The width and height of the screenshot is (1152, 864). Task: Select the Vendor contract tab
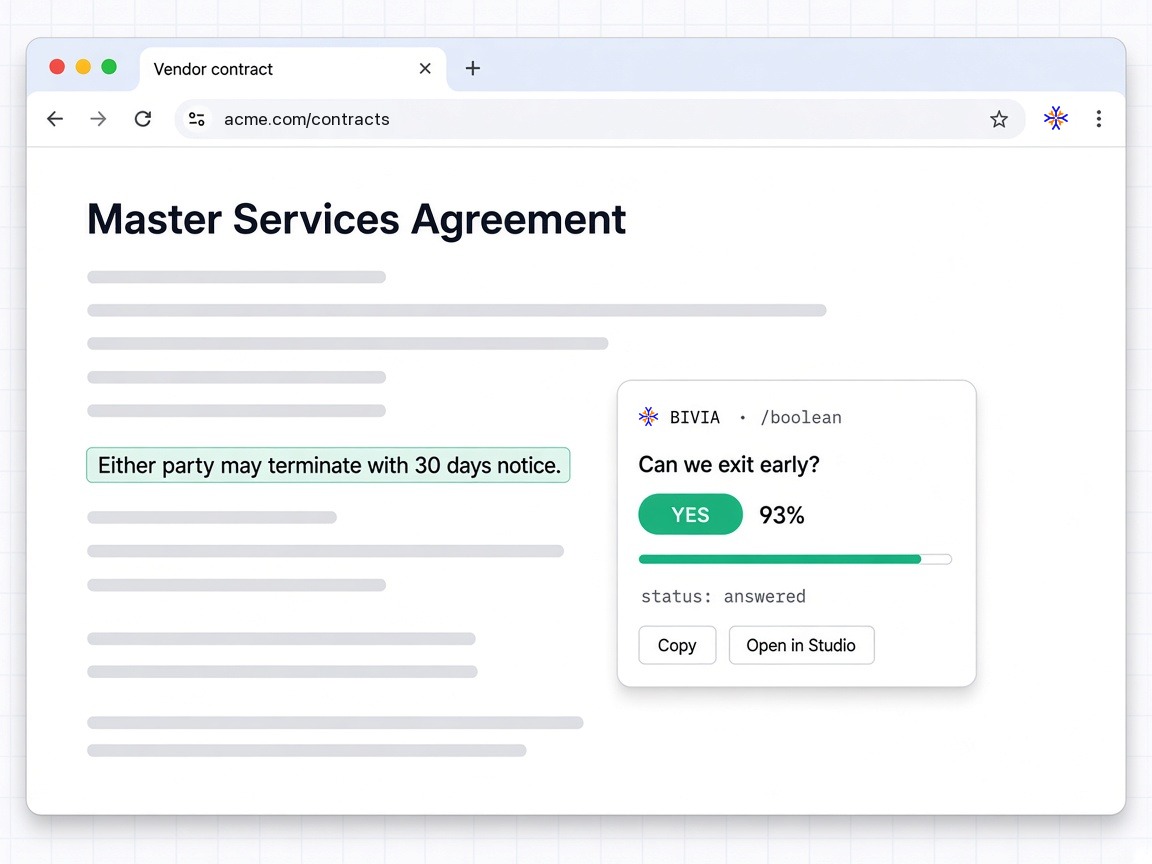click(292, 69)
